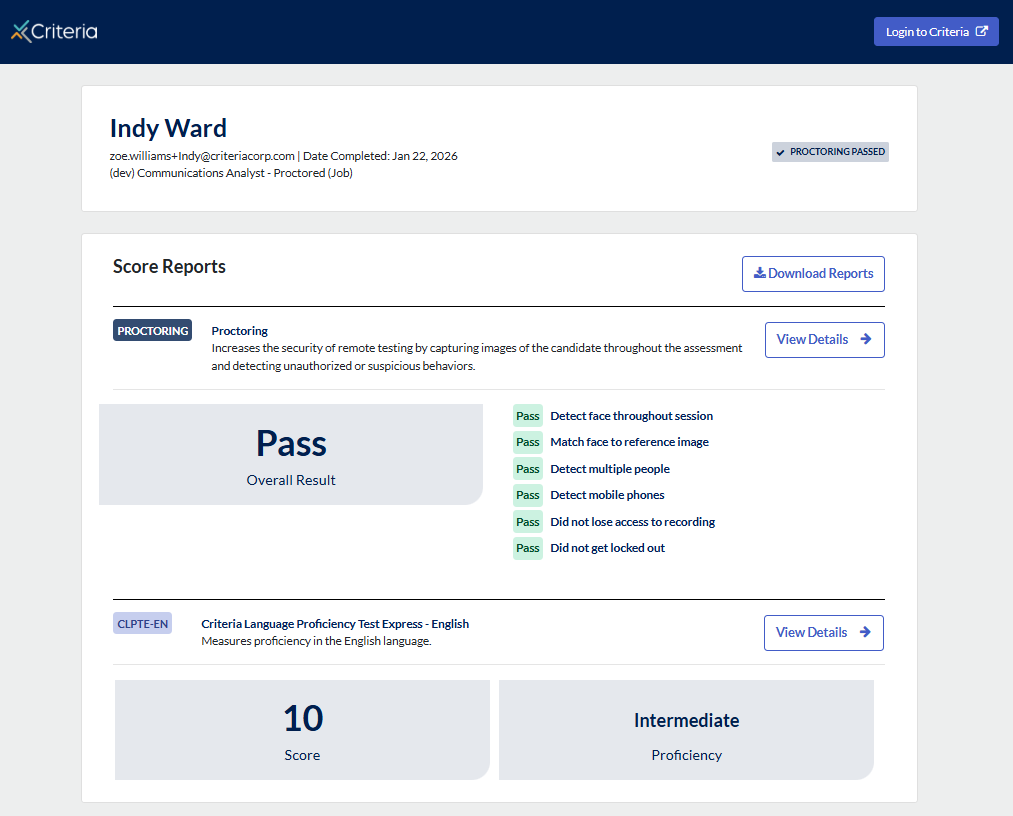This screenshot has width=1013, height=816.
Task: Click the Proctoring section title
Action: [x=240, y=331]
